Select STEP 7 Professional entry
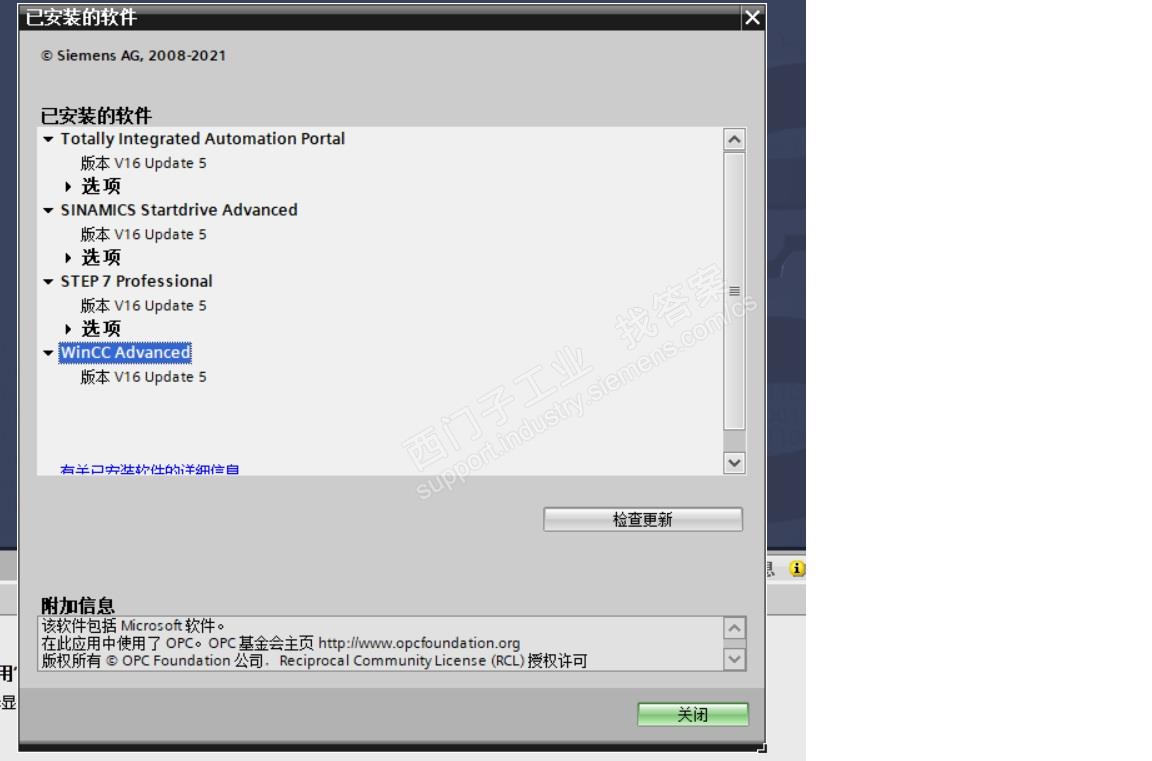1152x761 pixels. point(136,281)
